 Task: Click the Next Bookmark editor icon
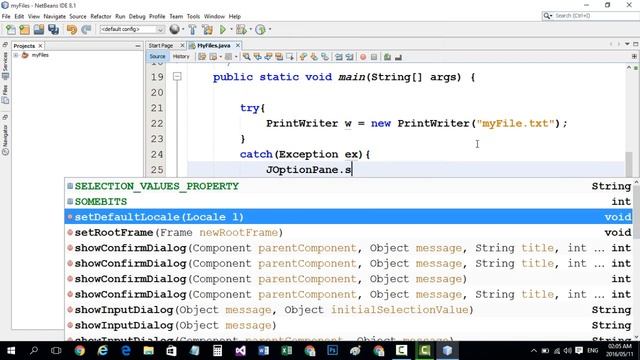[x=314, y=57]
